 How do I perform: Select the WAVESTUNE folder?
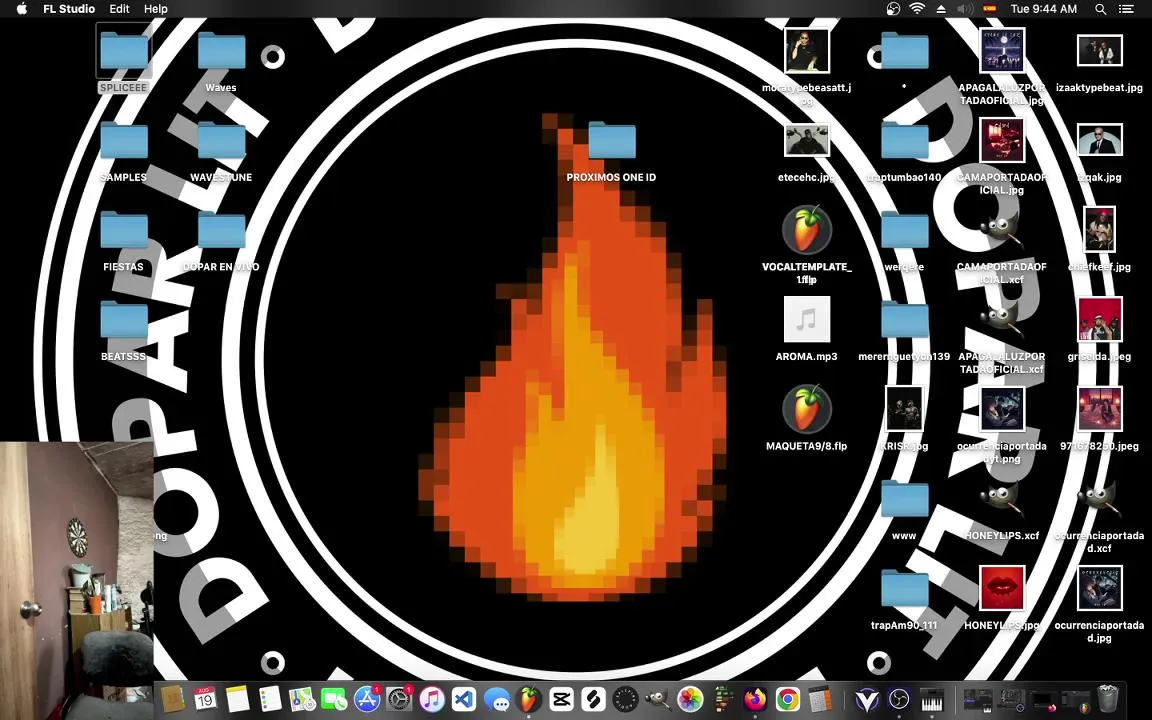click(x=221, y=140)
